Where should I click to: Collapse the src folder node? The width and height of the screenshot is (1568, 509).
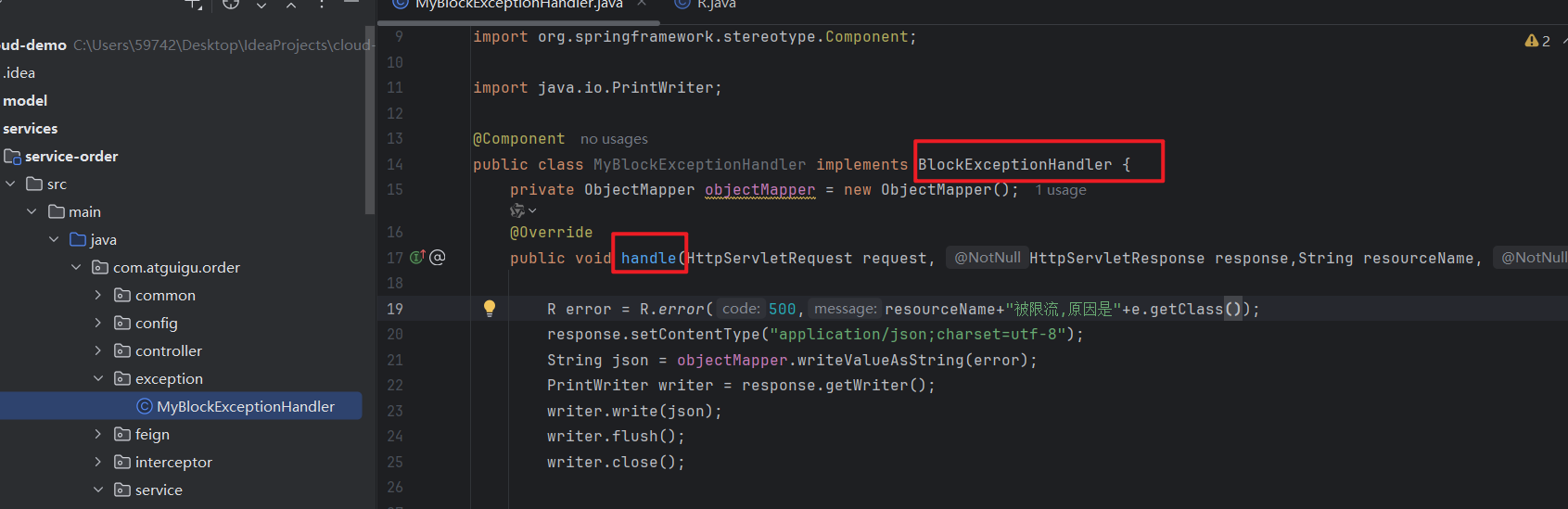(11, 184)
